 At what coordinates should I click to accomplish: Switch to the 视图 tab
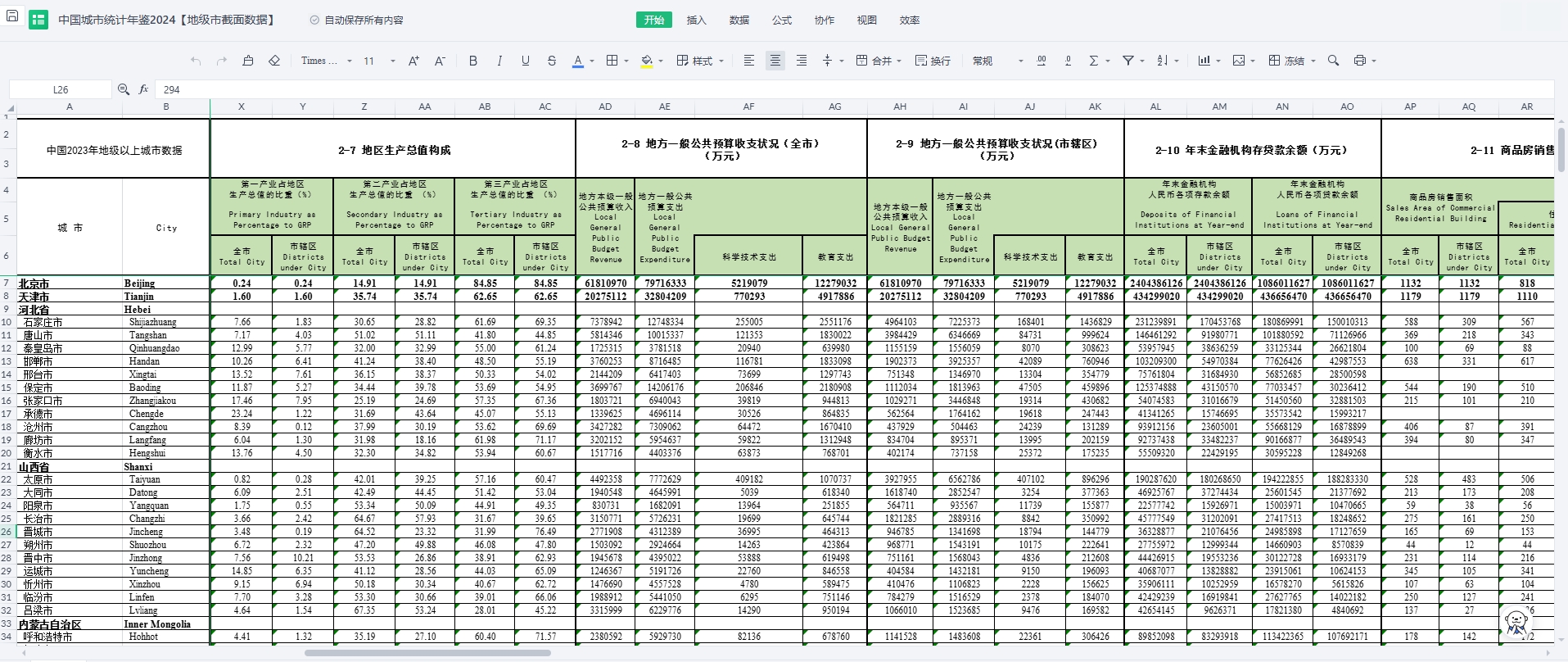(x=867, y=20)
